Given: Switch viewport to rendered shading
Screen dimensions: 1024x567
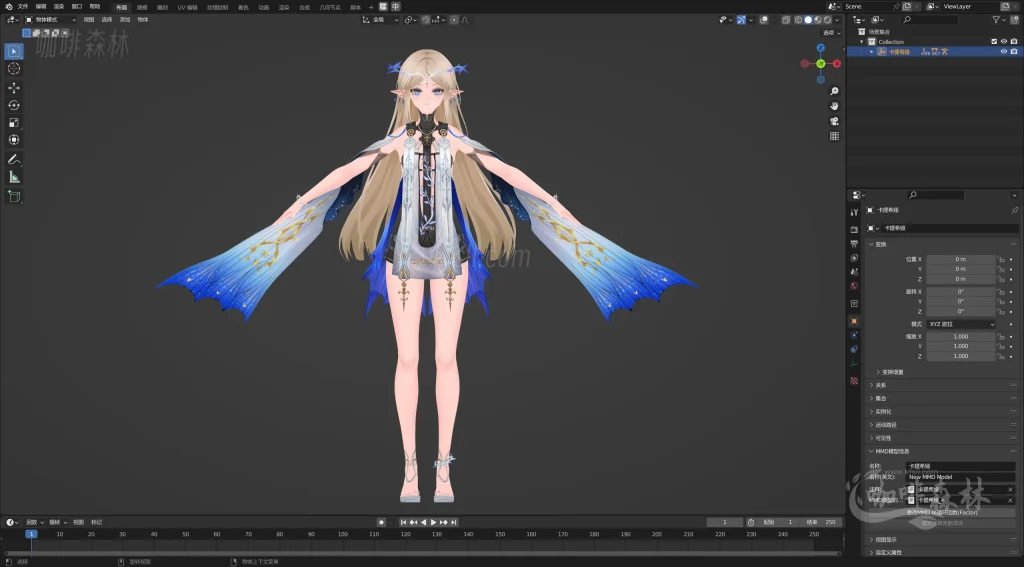Looking at the screenshot, I should tap(827, 20).
